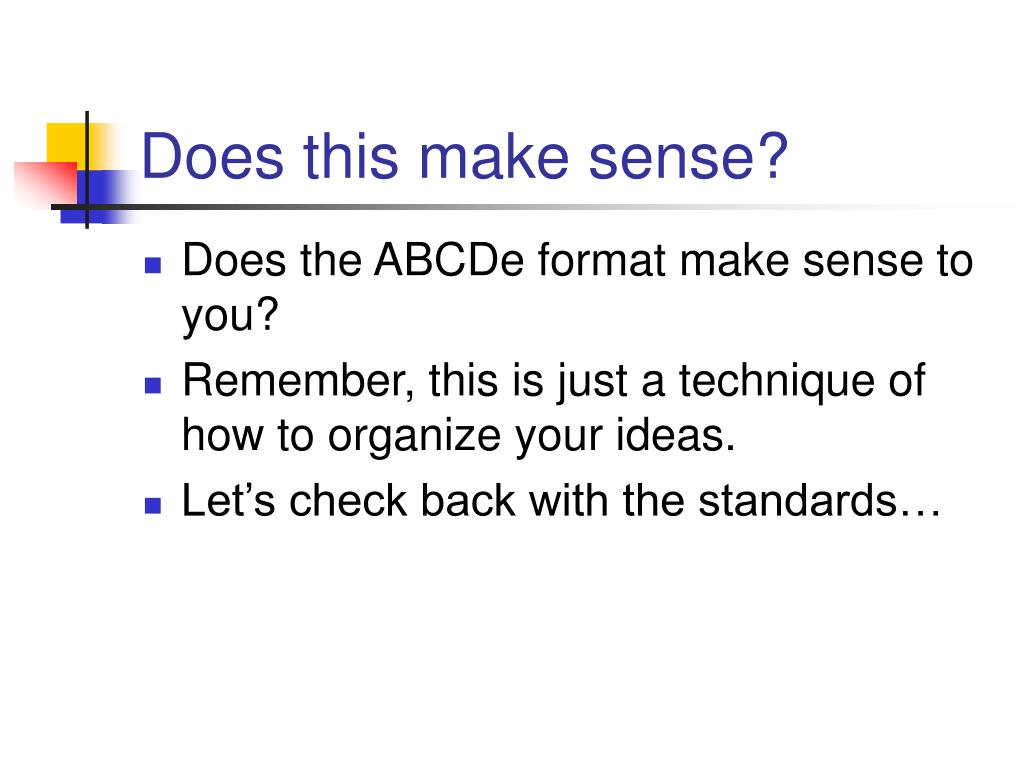Image resolution: width=1024 pixels, height=768 pixels.
Task: Click the first blue bullet marker
Action: pyautogui.click(x=153, y=264)
